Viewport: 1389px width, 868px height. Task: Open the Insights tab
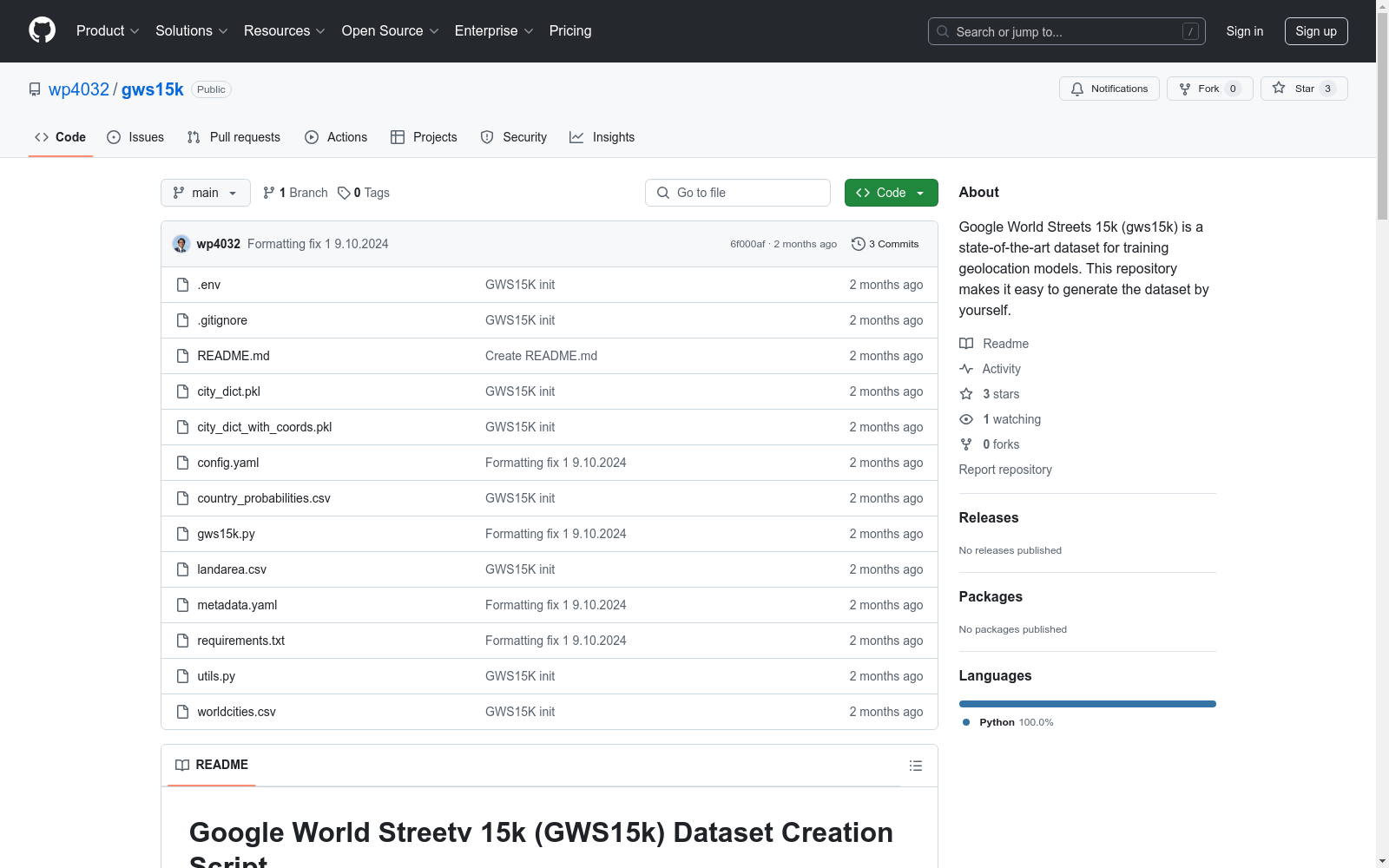[602, 137]
